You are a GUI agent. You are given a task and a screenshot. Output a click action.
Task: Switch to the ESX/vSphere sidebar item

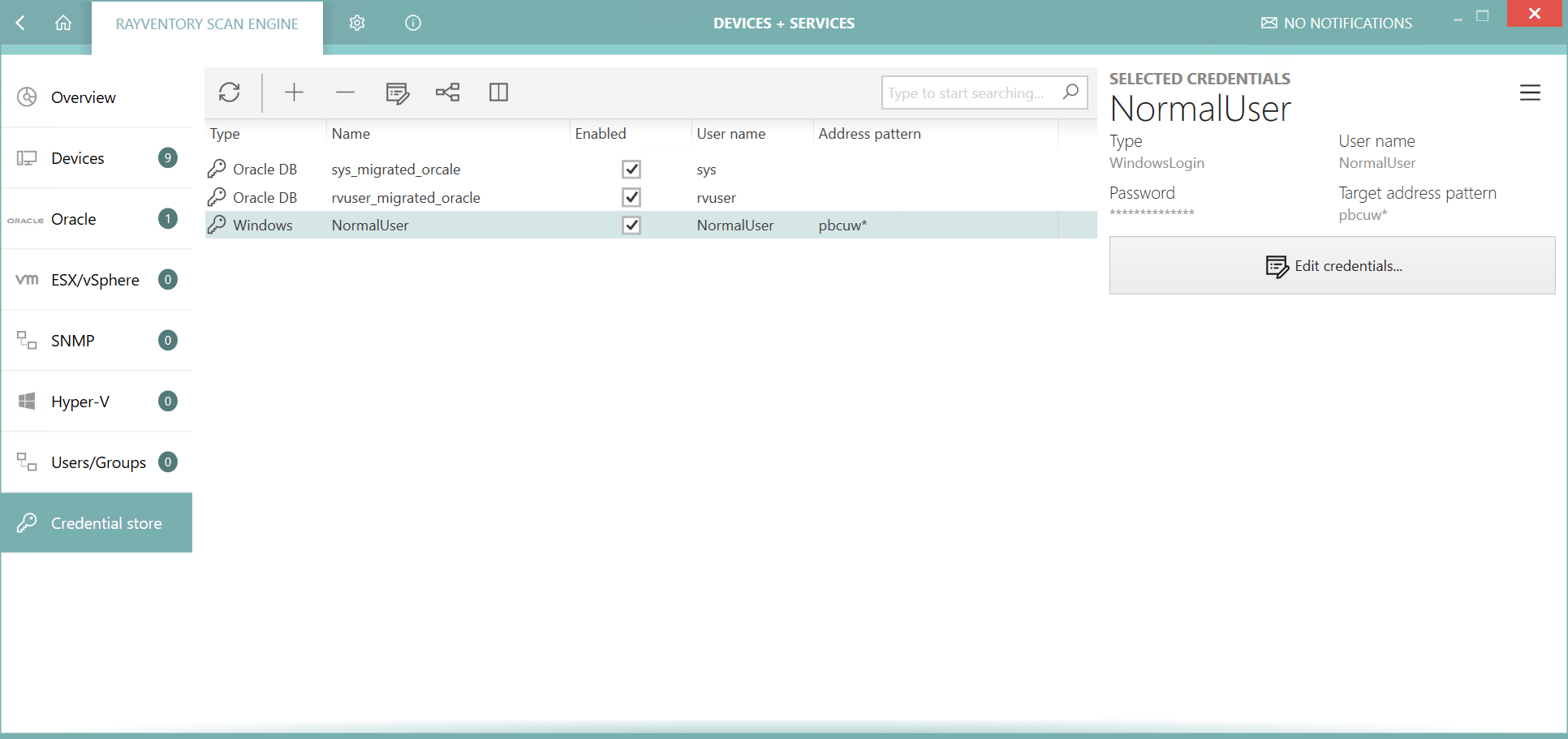[x=97, y=280]
